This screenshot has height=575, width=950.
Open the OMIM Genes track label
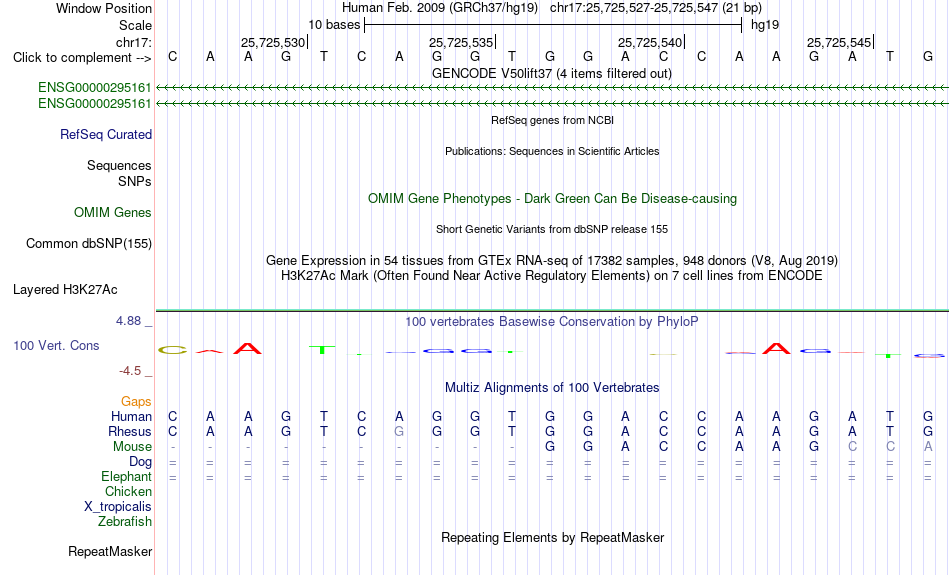(x=112, y=213)
